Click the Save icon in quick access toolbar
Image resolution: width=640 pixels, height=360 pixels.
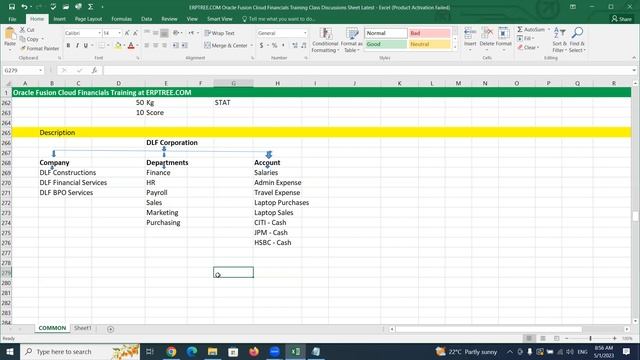[12, 7]
